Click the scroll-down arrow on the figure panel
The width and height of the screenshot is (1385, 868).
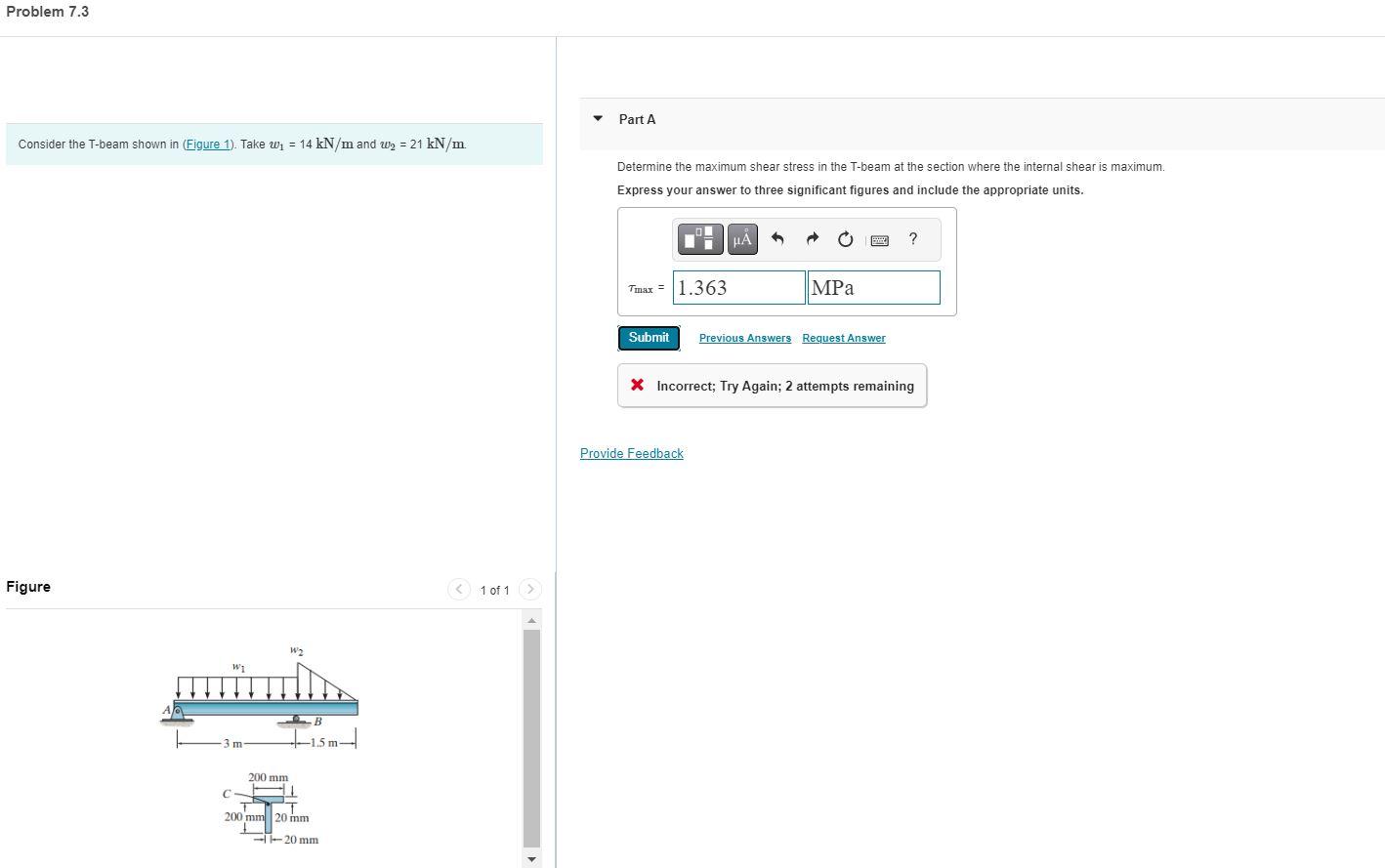[x=531, y=858]
